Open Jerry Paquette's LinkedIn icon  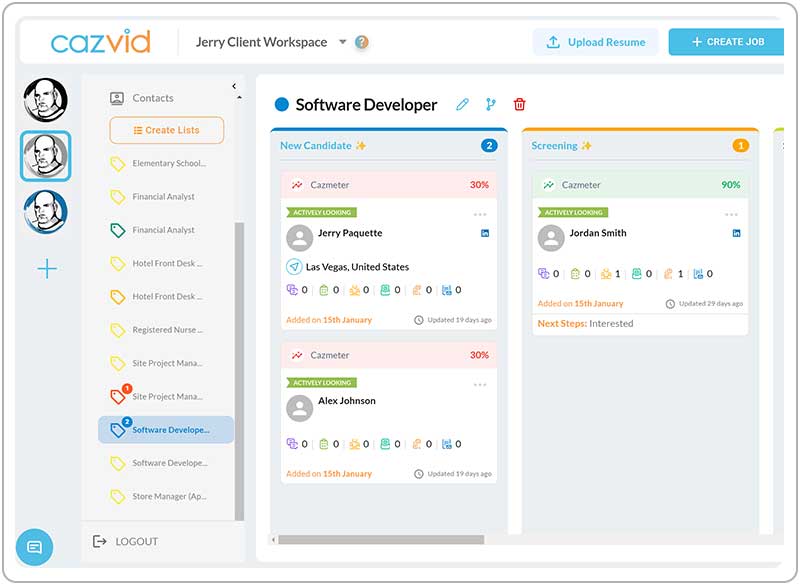click(485, 233)
